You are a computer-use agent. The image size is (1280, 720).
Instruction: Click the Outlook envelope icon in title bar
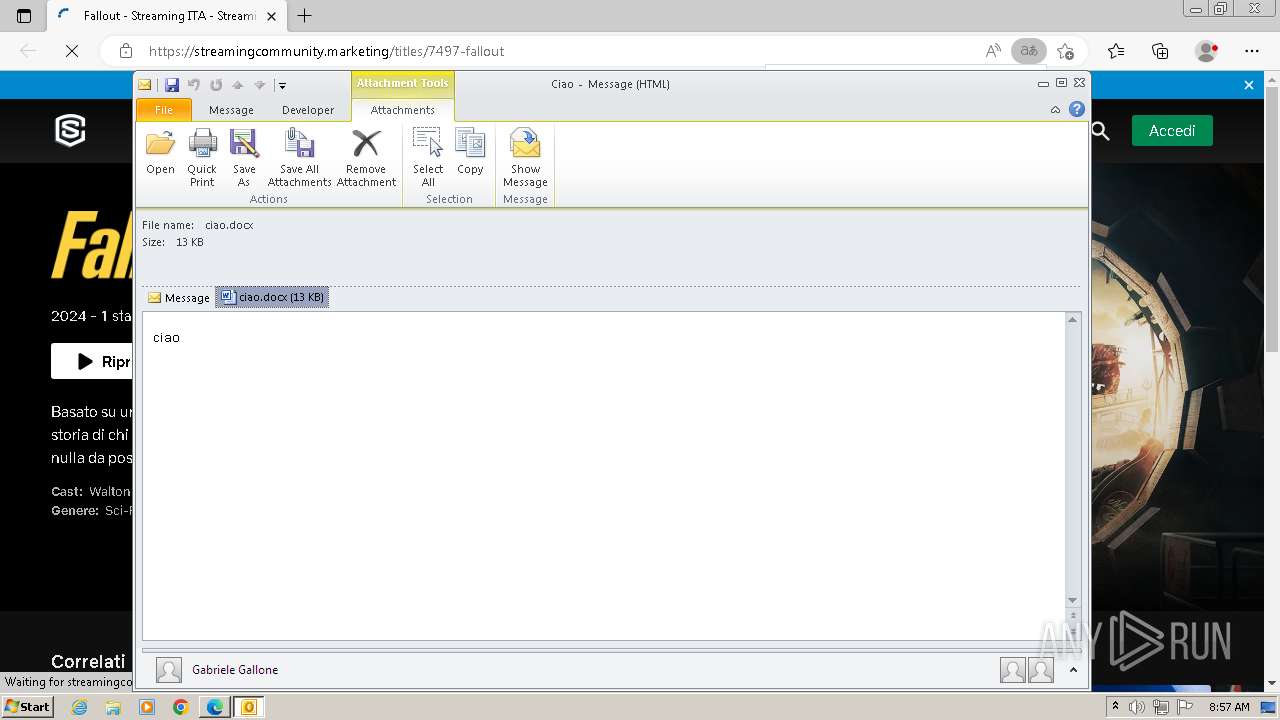(145, 85)
